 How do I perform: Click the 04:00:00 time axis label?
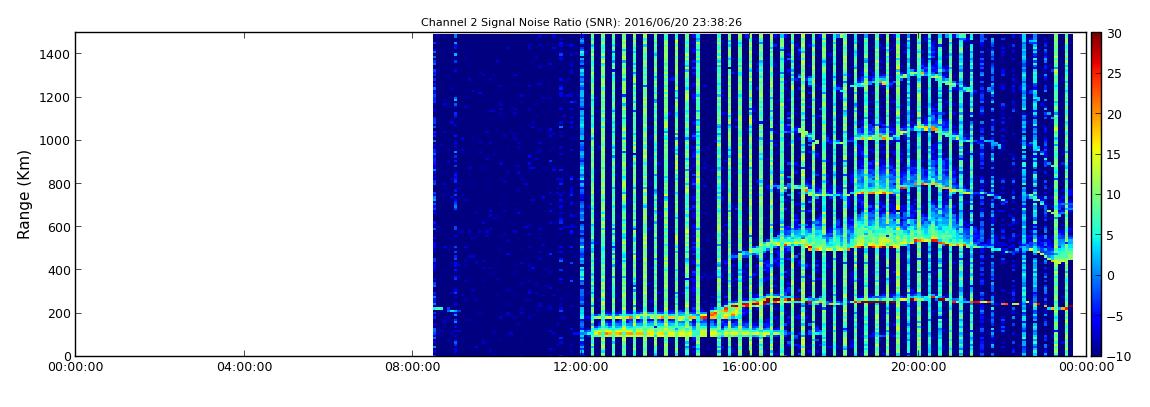coord(243,367)
